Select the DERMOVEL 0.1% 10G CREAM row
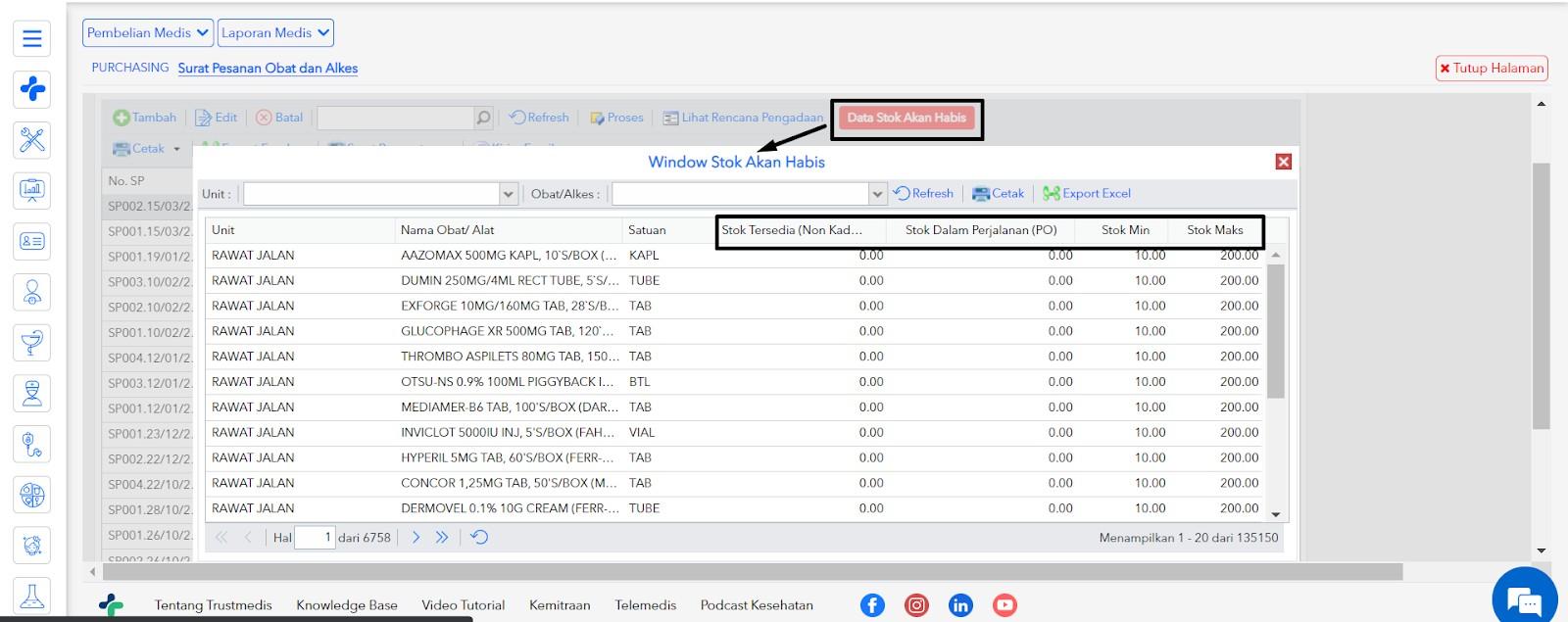Viewport: 1568px width, 622px height. pos(735,508)
